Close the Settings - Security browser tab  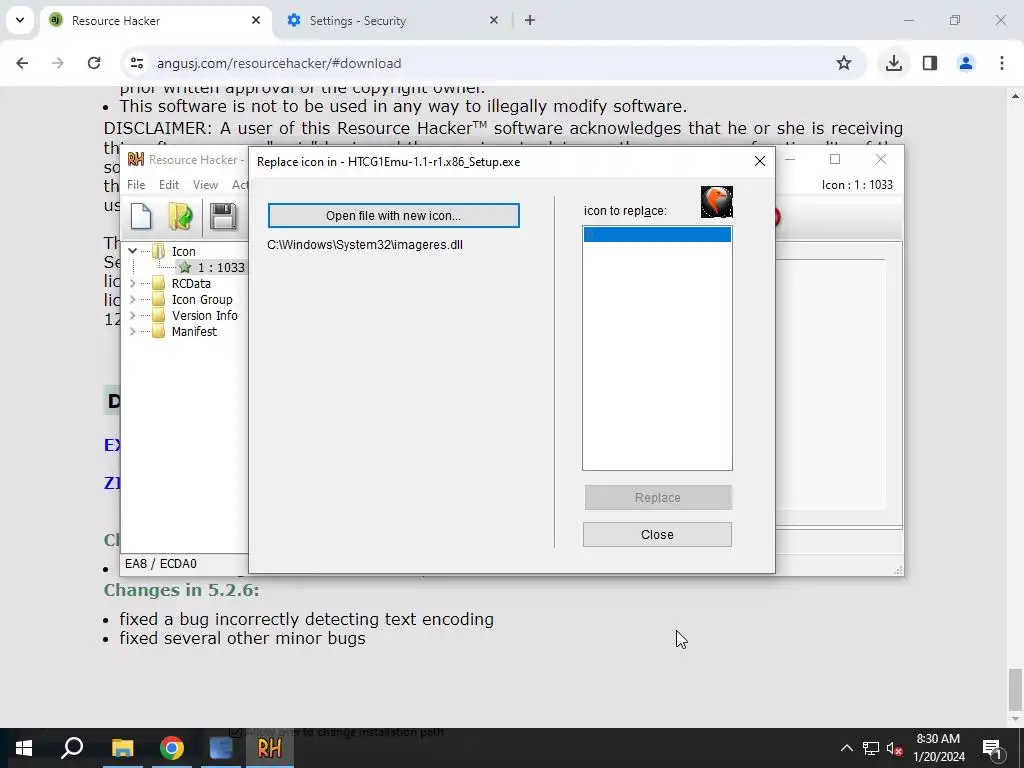click(494, 20)
